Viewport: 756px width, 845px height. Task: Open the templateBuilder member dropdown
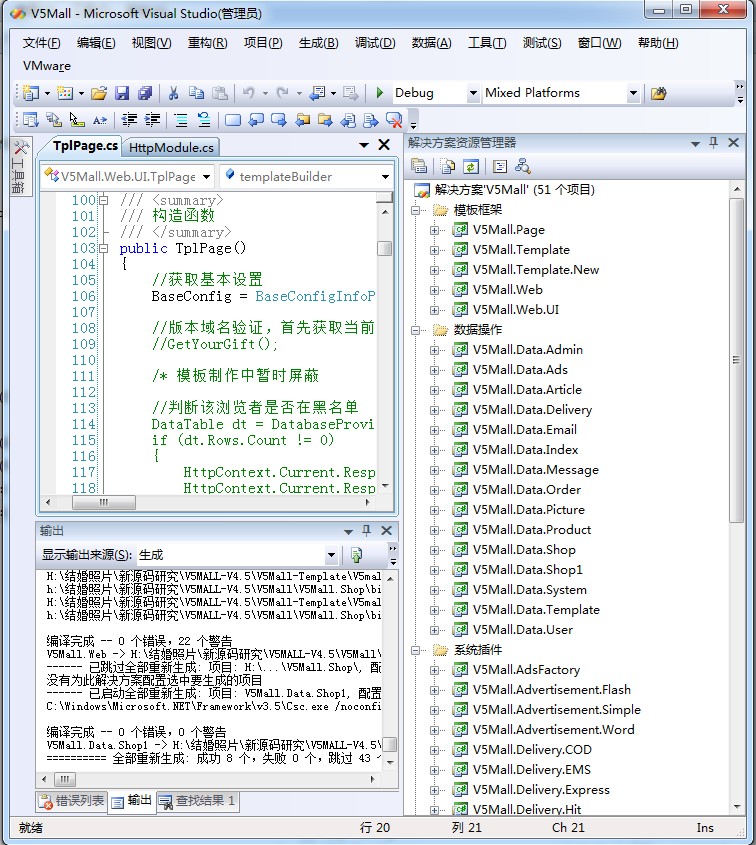[385, 177]
